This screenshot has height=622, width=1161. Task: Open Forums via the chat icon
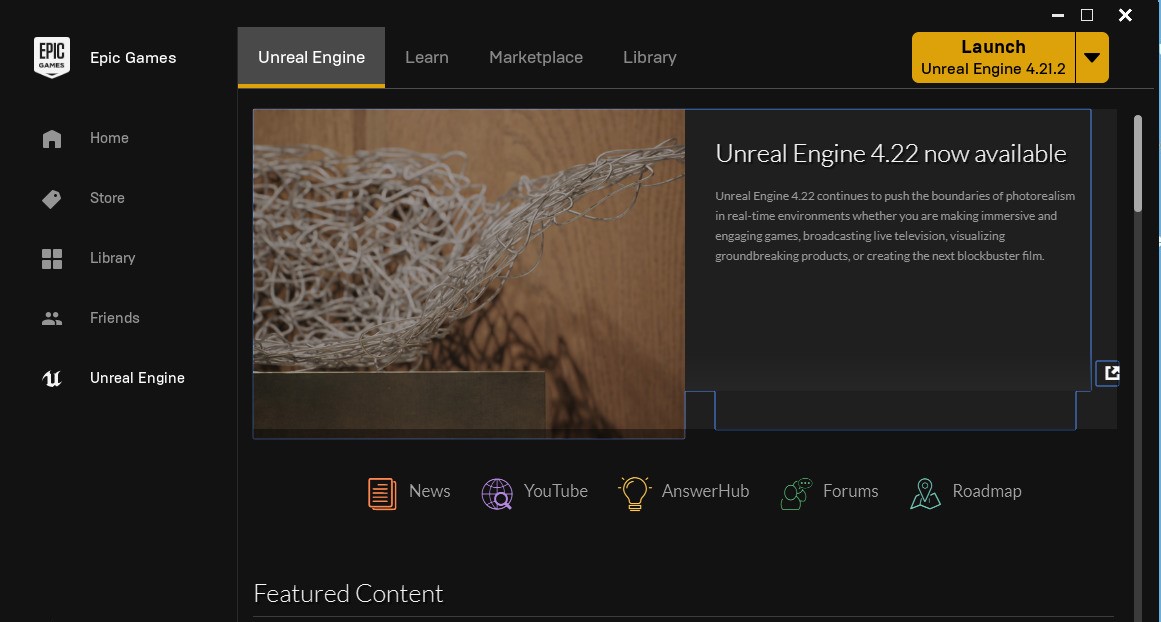pyautogui.click(x=795, y=492)
